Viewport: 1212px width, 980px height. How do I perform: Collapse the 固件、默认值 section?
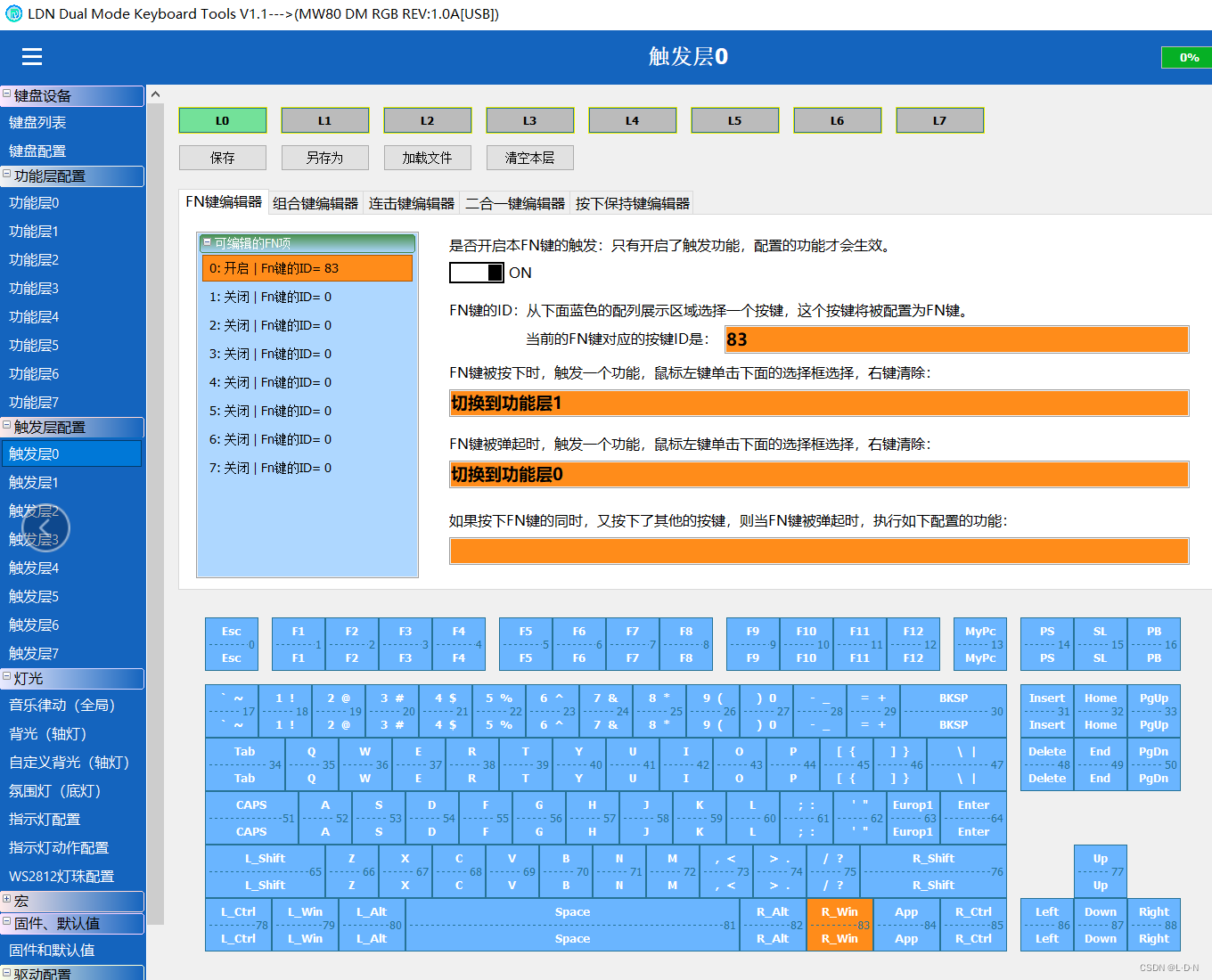click(x=7, y=922)
